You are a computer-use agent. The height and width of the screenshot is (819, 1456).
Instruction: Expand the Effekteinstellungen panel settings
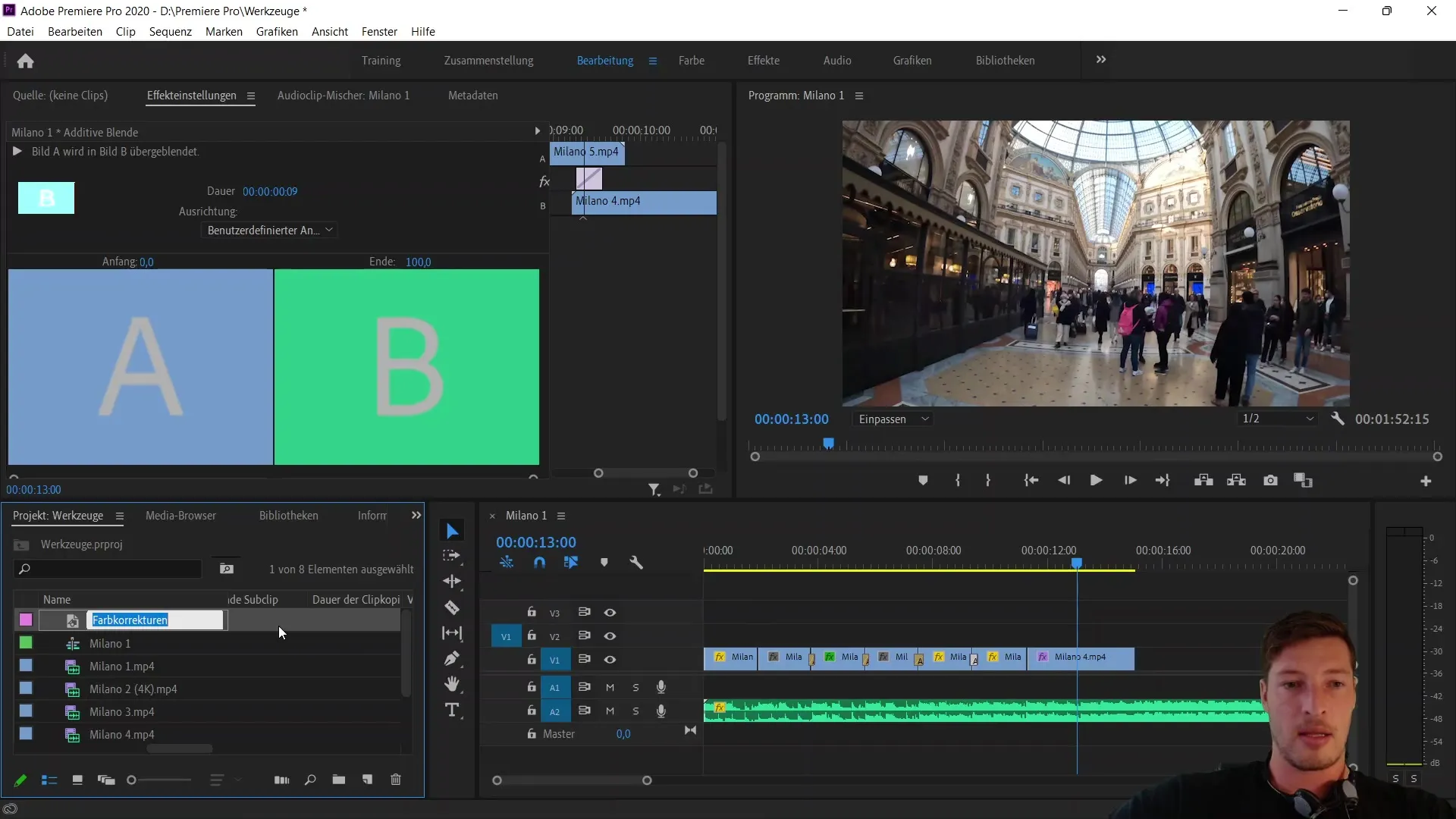(x=251, y=95)
